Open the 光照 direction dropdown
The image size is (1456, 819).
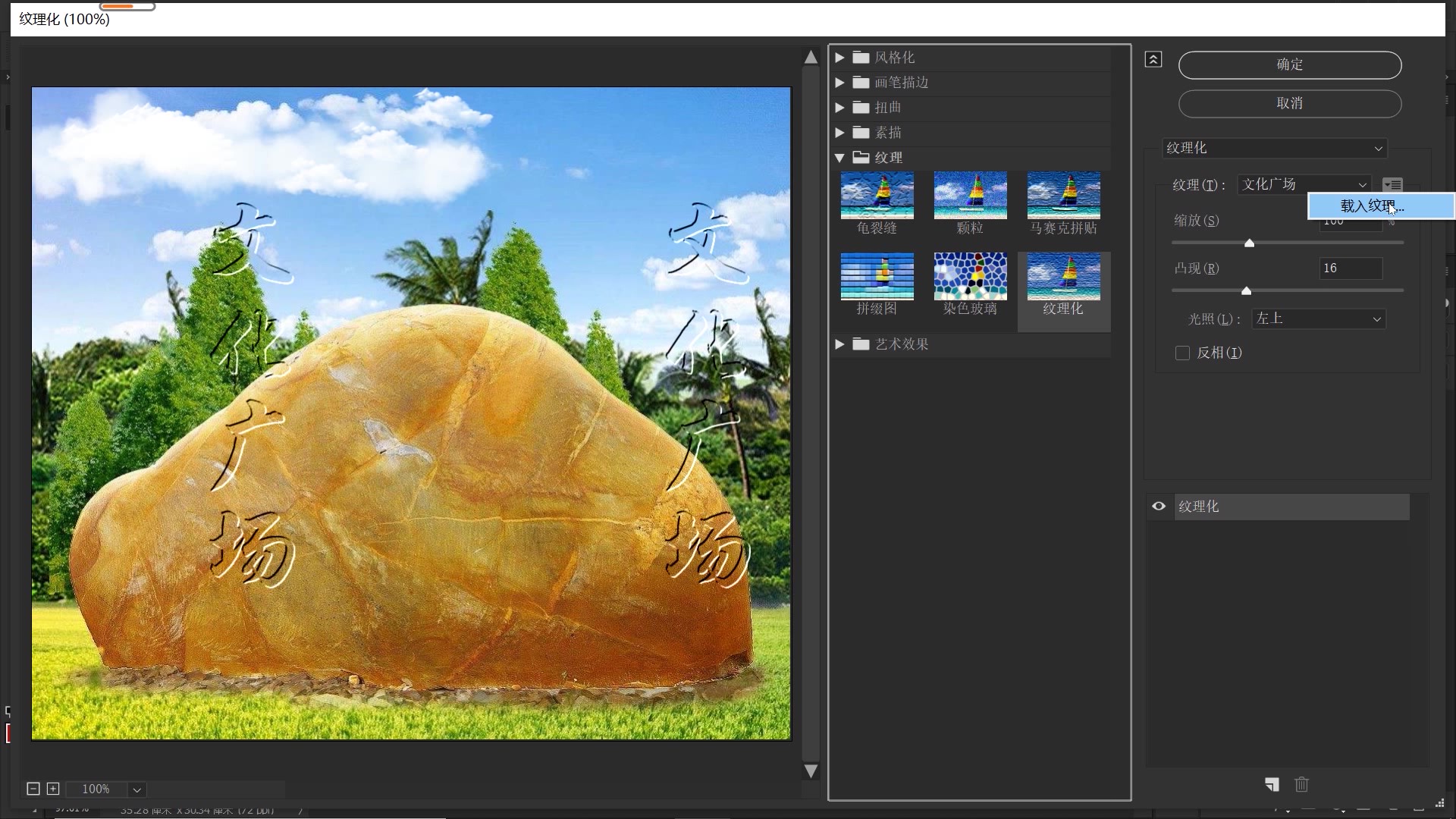click(1318, 319)
